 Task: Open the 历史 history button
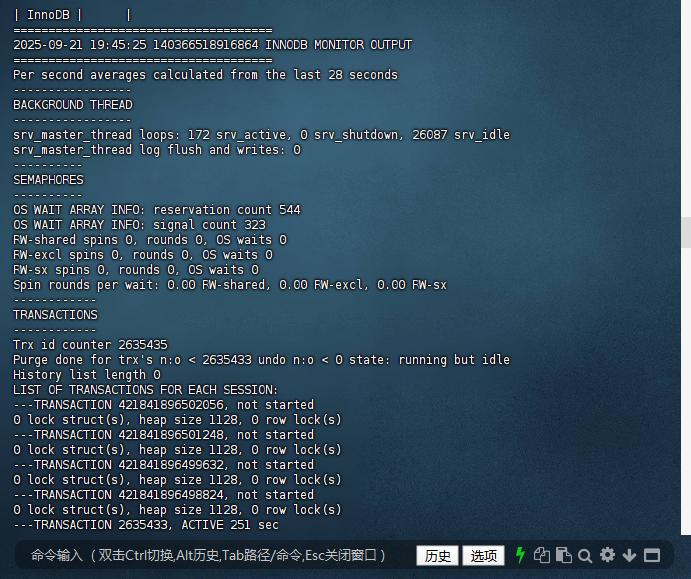pyautogui.click(x=438, y=556)
